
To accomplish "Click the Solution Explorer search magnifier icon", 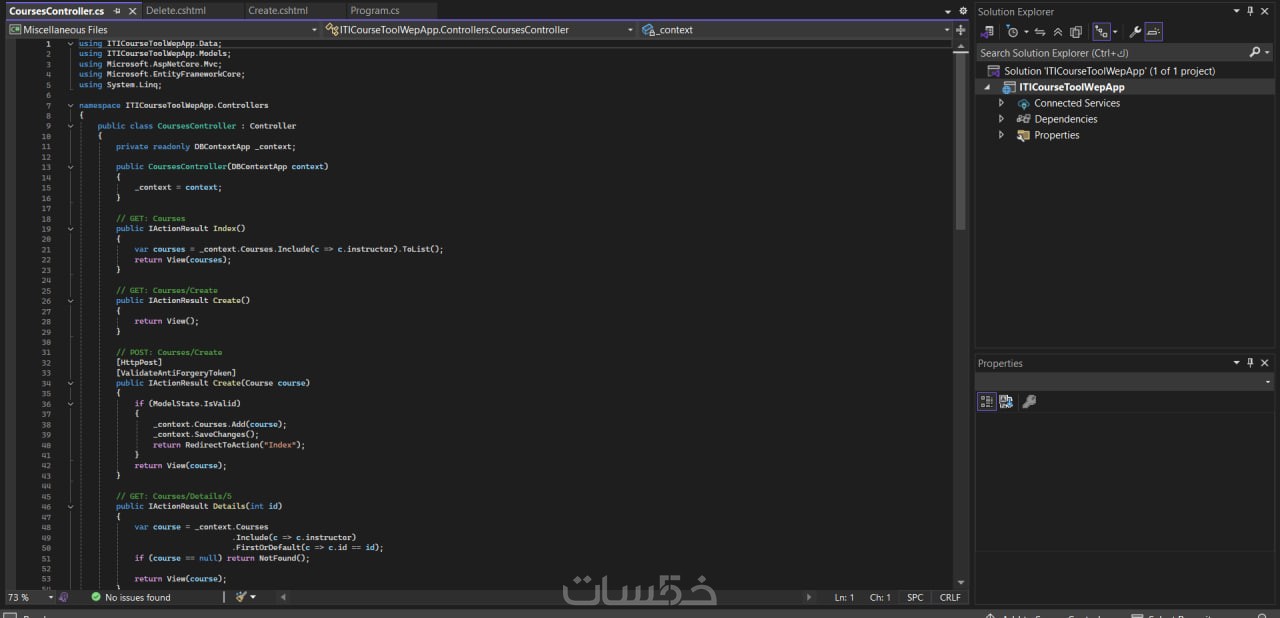I will 1256,52.
